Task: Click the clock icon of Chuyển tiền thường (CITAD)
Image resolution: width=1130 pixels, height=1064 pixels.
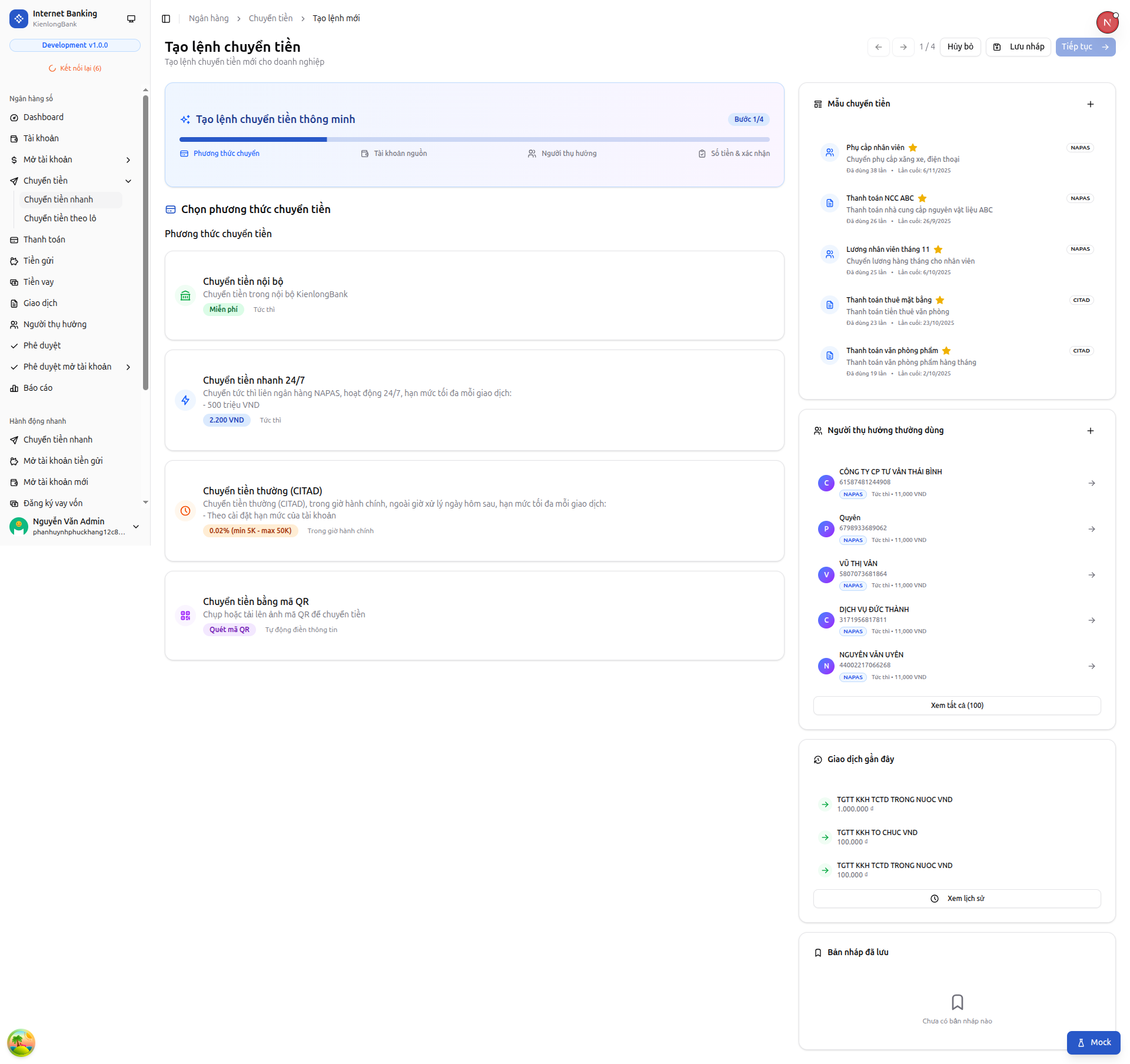Action: [185, 511]
